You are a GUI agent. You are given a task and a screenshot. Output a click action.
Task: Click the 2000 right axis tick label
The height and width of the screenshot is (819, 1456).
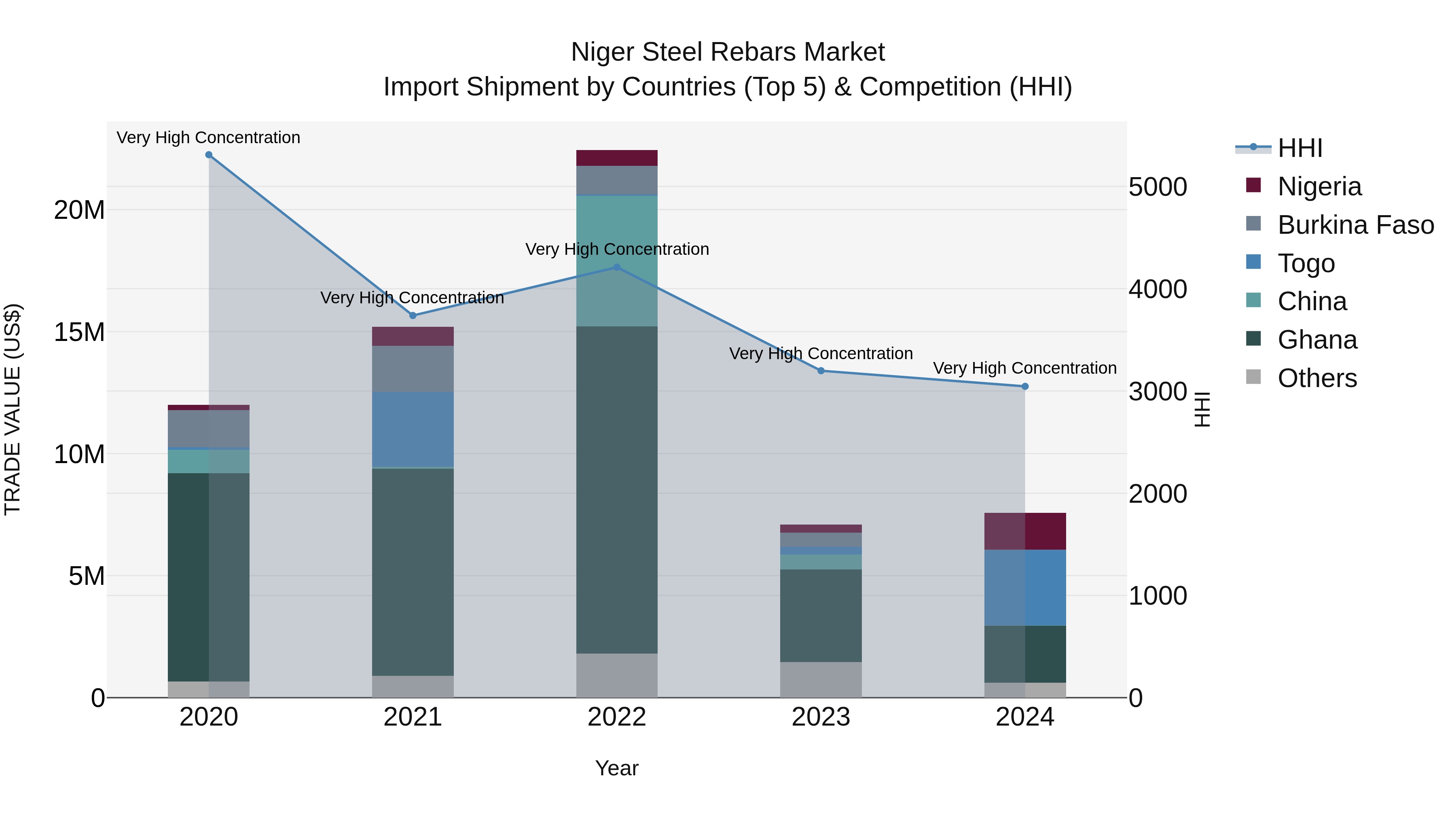(1158, 494)
